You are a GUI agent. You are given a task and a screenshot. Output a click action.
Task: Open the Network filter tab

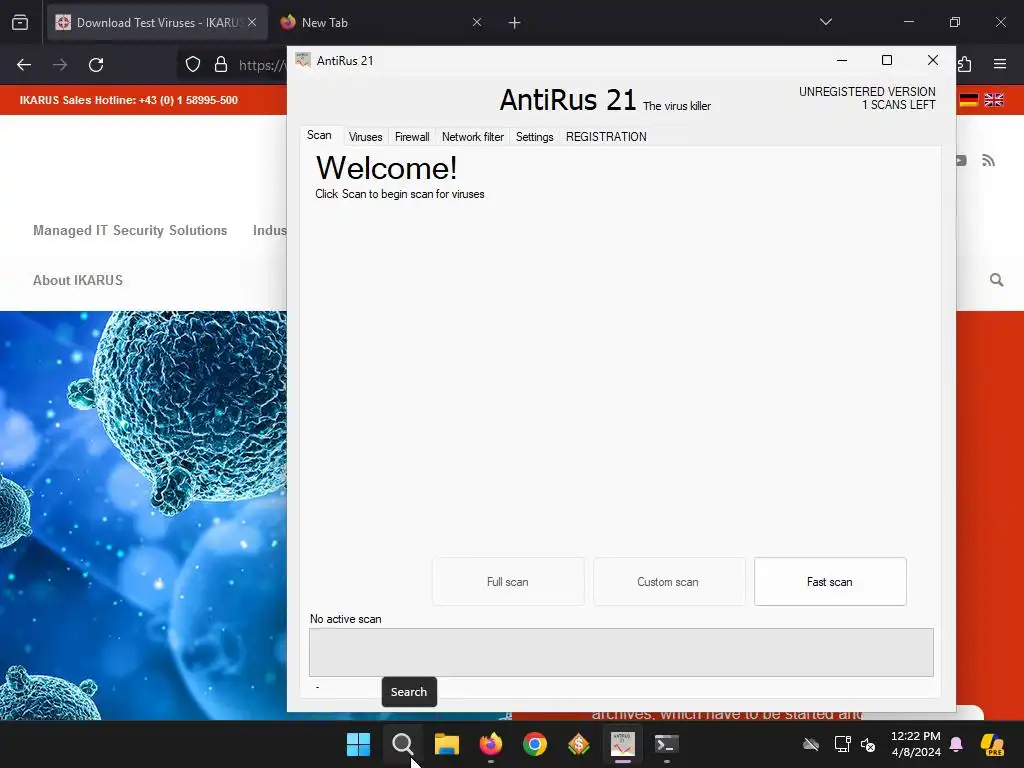473,136
